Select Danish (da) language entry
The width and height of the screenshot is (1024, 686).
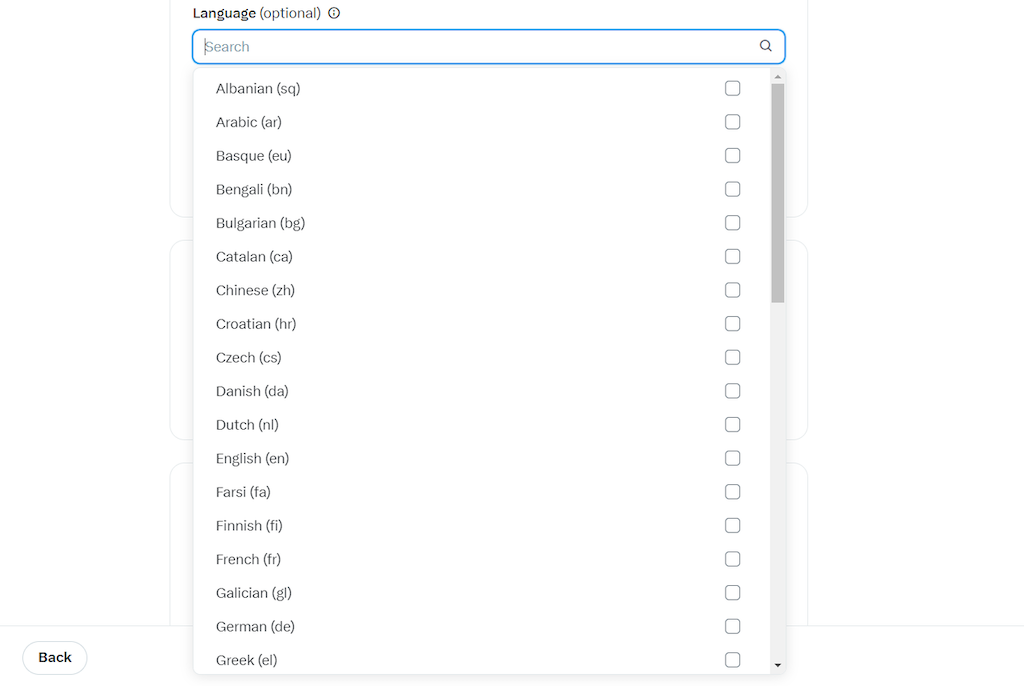(x=482, y=391)
